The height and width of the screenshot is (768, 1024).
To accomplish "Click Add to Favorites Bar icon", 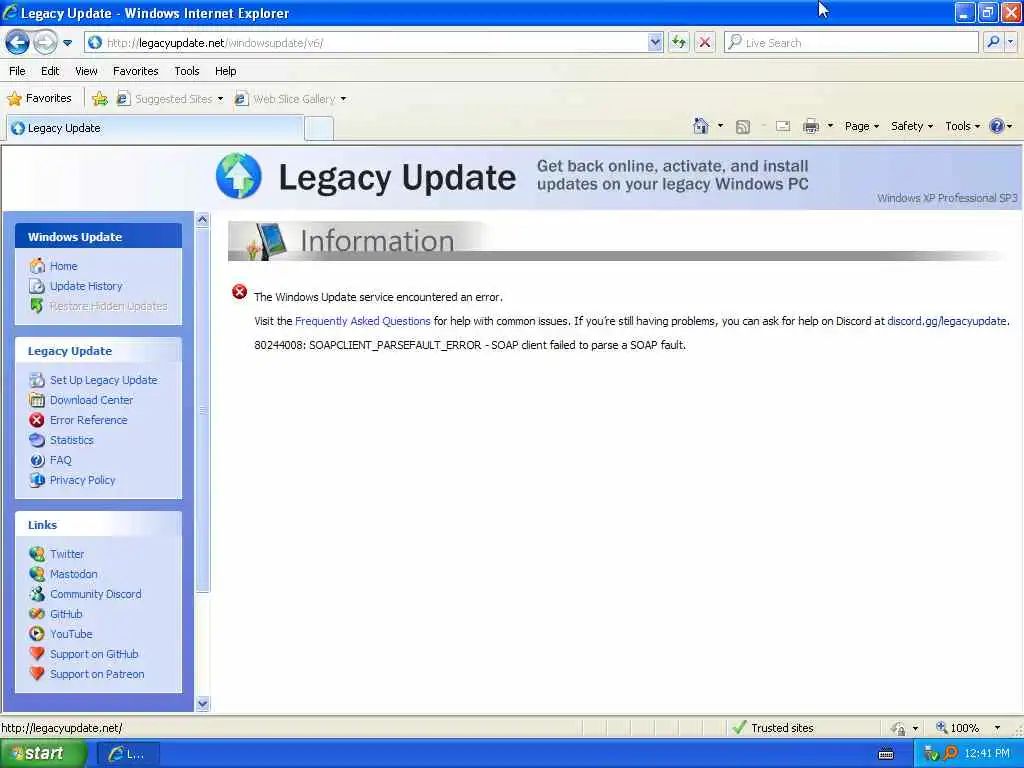I will click(x=100, y=99).
